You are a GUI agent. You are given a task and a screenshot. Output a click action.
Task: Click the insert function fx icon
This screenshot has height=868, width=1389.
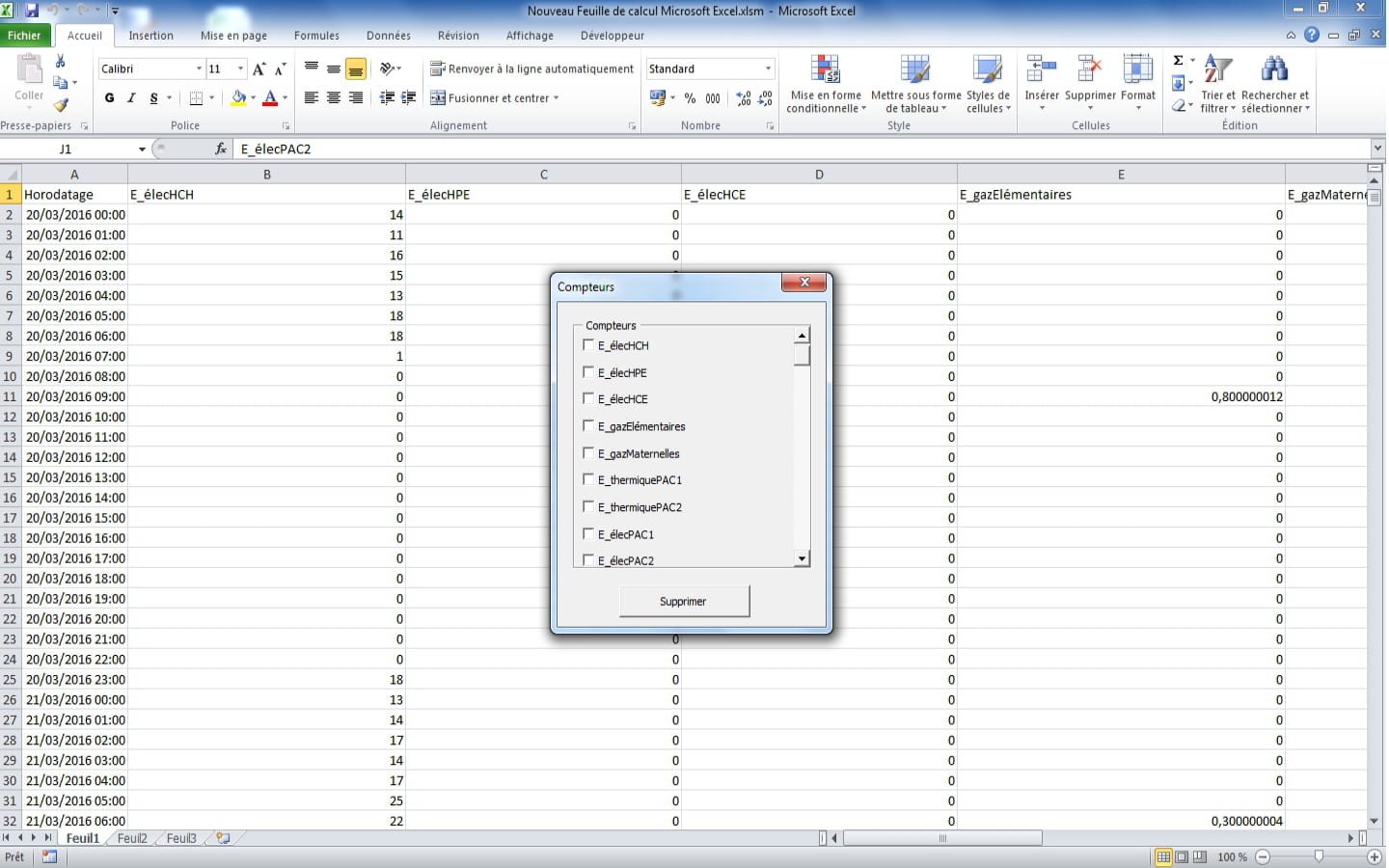coord(221,149)
